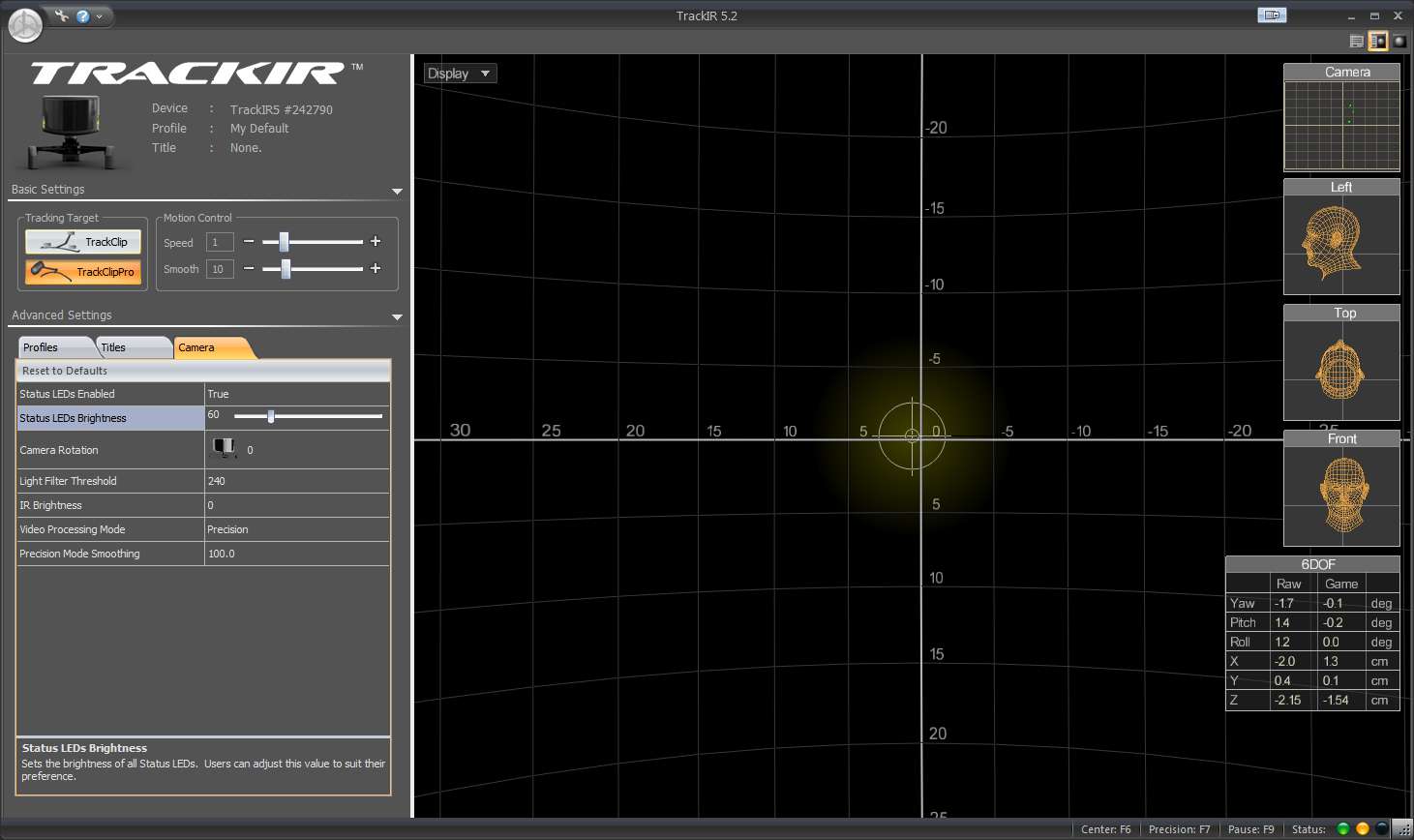Switch to the Titles tab

coord(134,347)
